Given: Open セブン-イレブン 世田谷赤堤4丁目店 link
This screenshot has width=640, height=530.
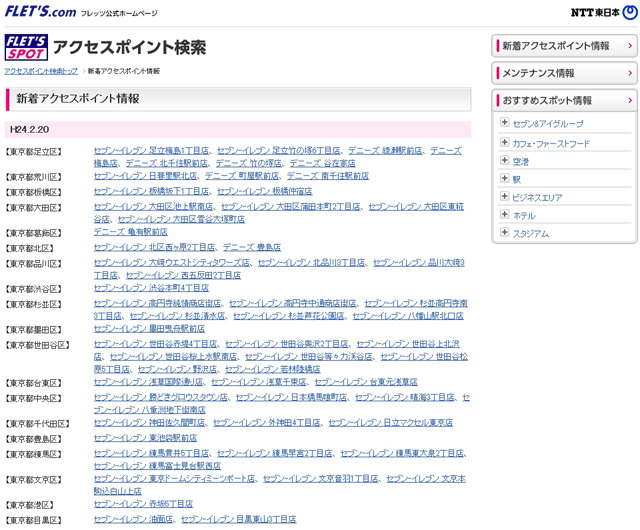Looking at the screenshot, I should pos(156,344).
